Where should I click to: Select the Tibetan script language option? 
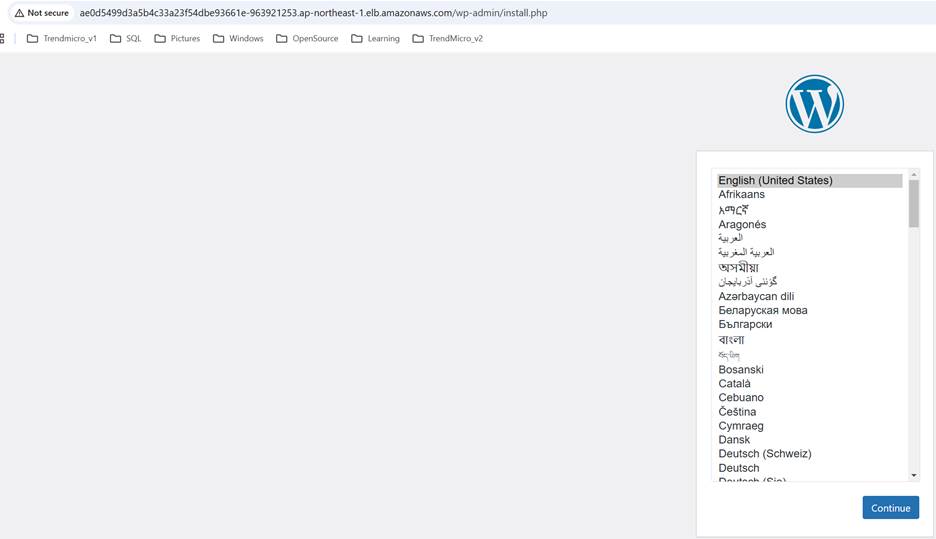pos(809,355)
